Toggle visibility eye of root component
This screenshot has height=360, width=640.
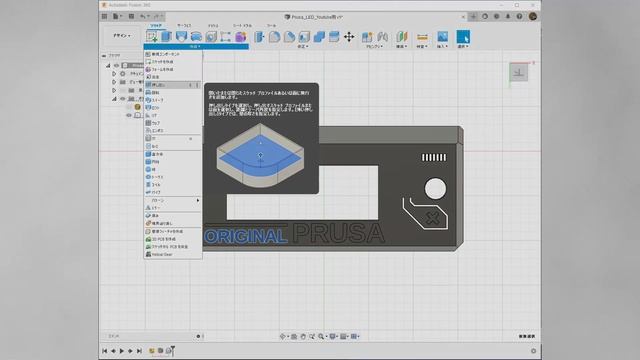(116, 65)
